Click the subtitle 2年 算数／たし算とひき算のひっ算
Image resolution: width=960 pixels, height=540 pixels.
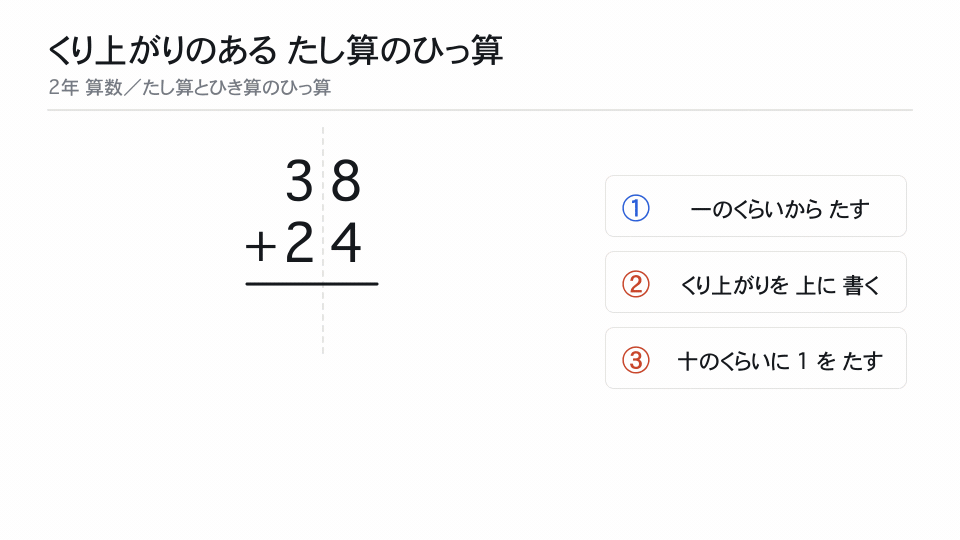pyautogui.click(x=190, y=88)
